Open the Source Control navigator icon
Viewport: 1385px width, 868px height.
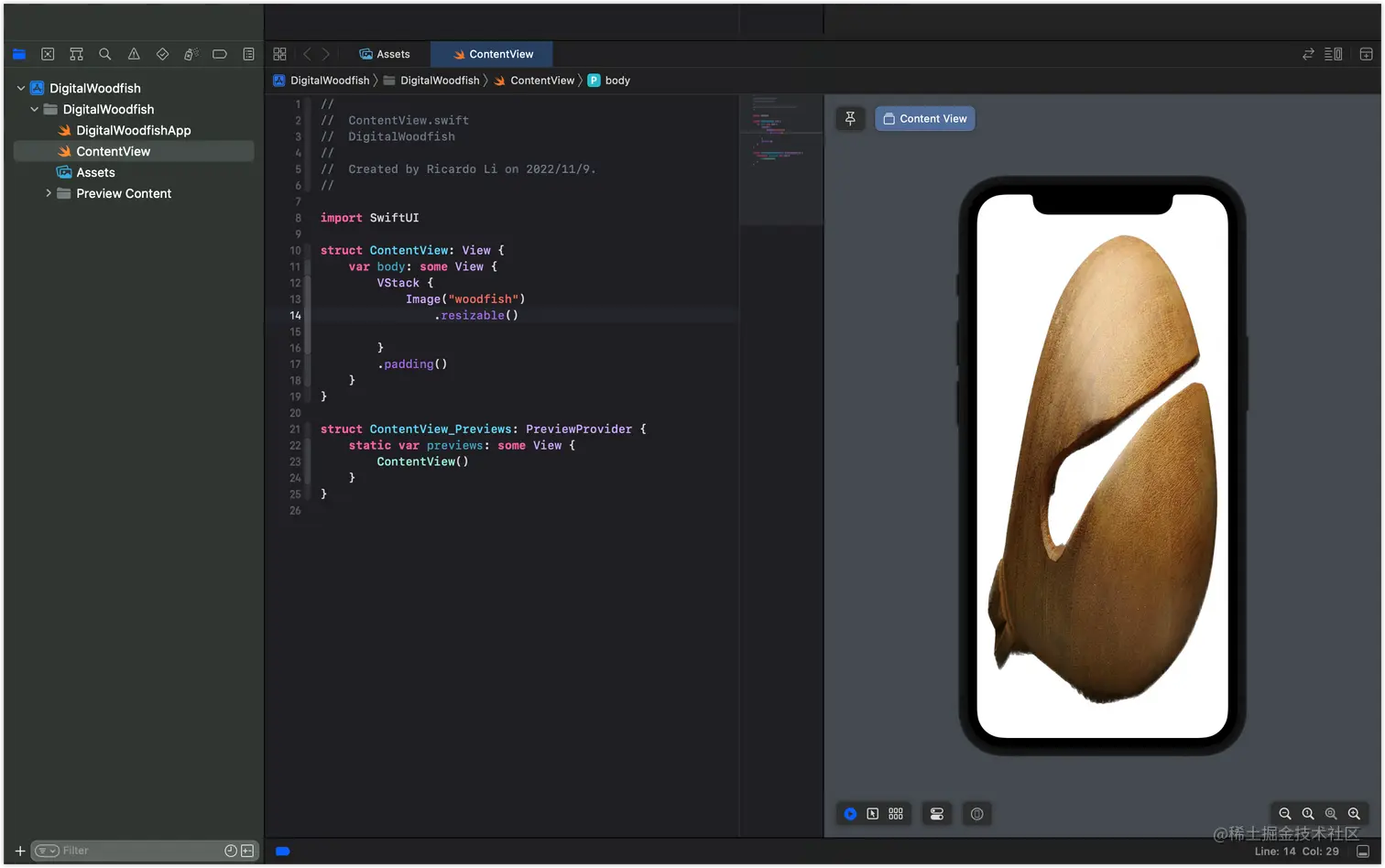48,54
